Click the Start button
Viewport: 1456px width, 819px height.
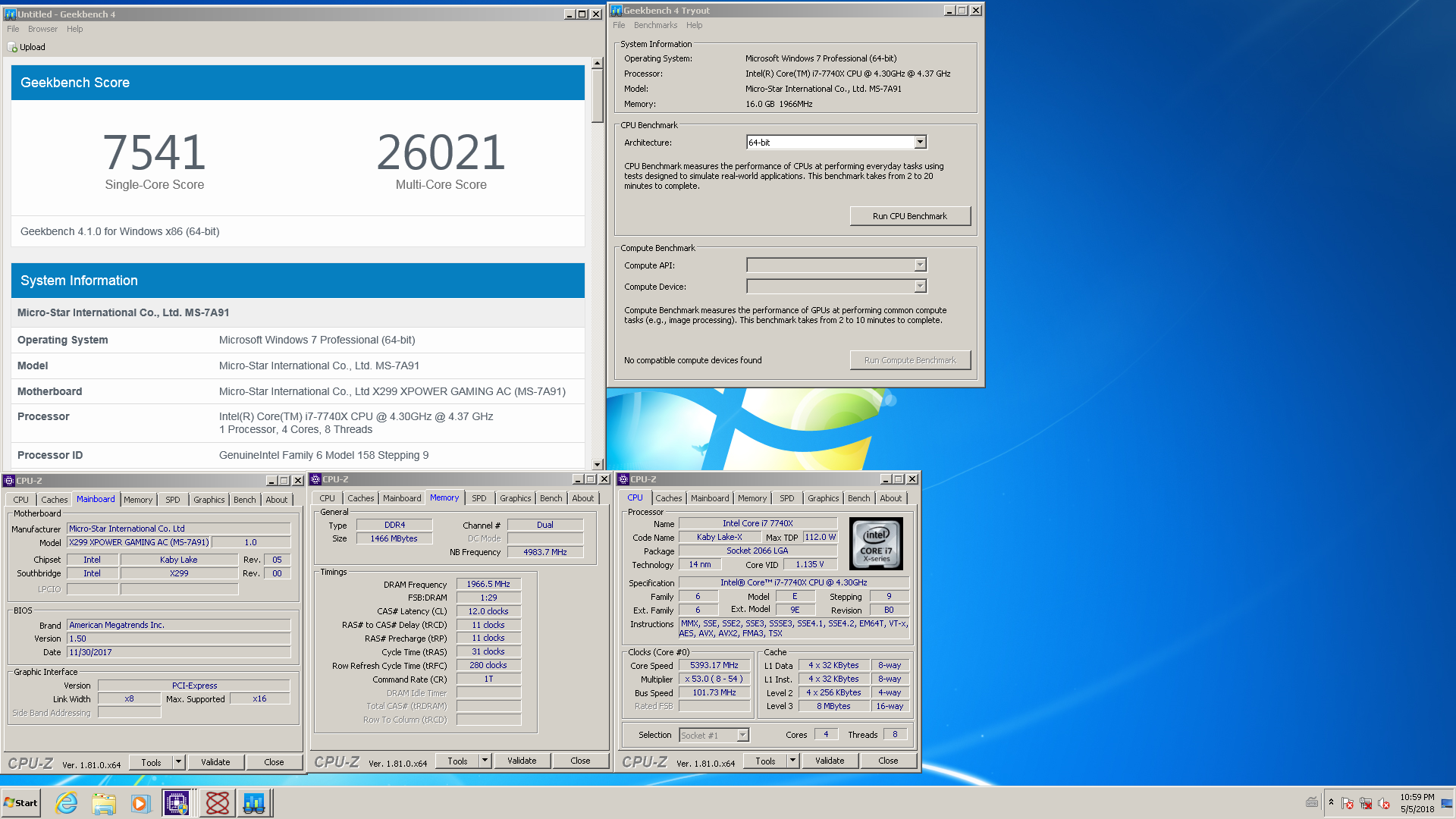(x=21, y=803)
